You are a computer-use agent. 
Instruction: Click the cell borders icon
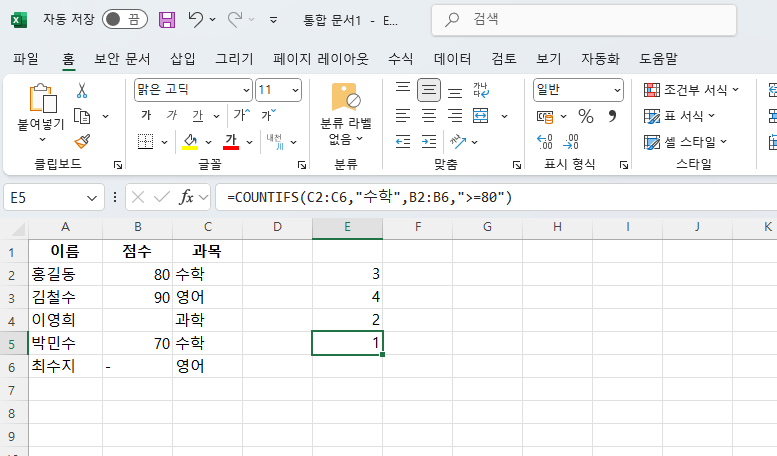(145, 142)
